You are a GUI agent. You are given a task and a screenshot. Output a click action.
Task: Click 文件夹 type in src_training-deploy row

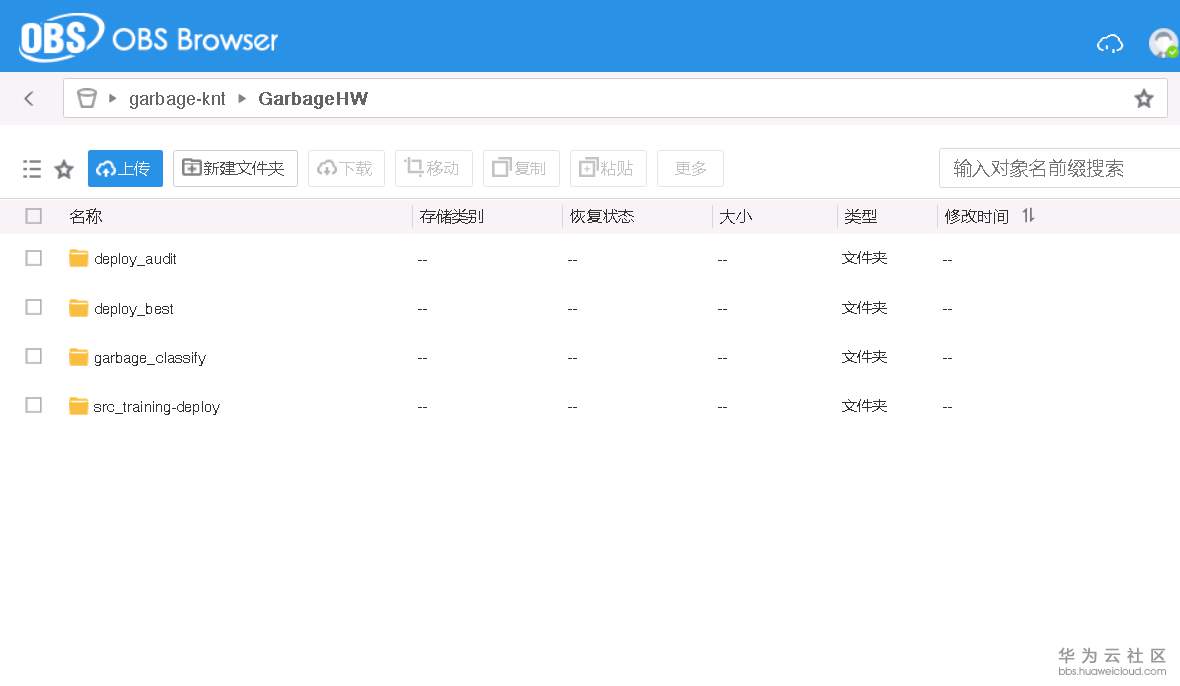pyautogui.click(x=864, y=405)
